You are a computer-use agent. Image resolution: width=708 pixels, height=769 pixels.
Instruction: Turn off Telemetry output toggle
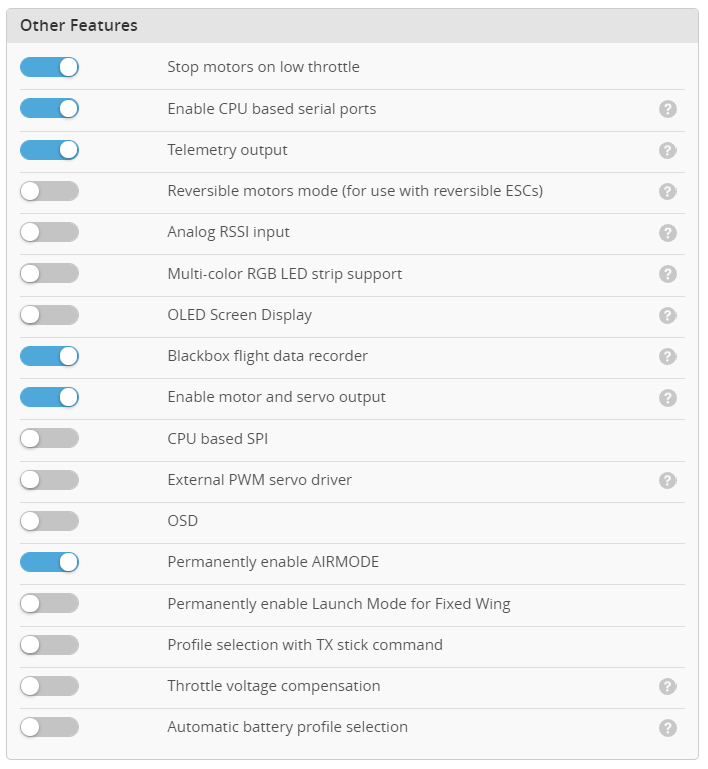click(49, 150)
